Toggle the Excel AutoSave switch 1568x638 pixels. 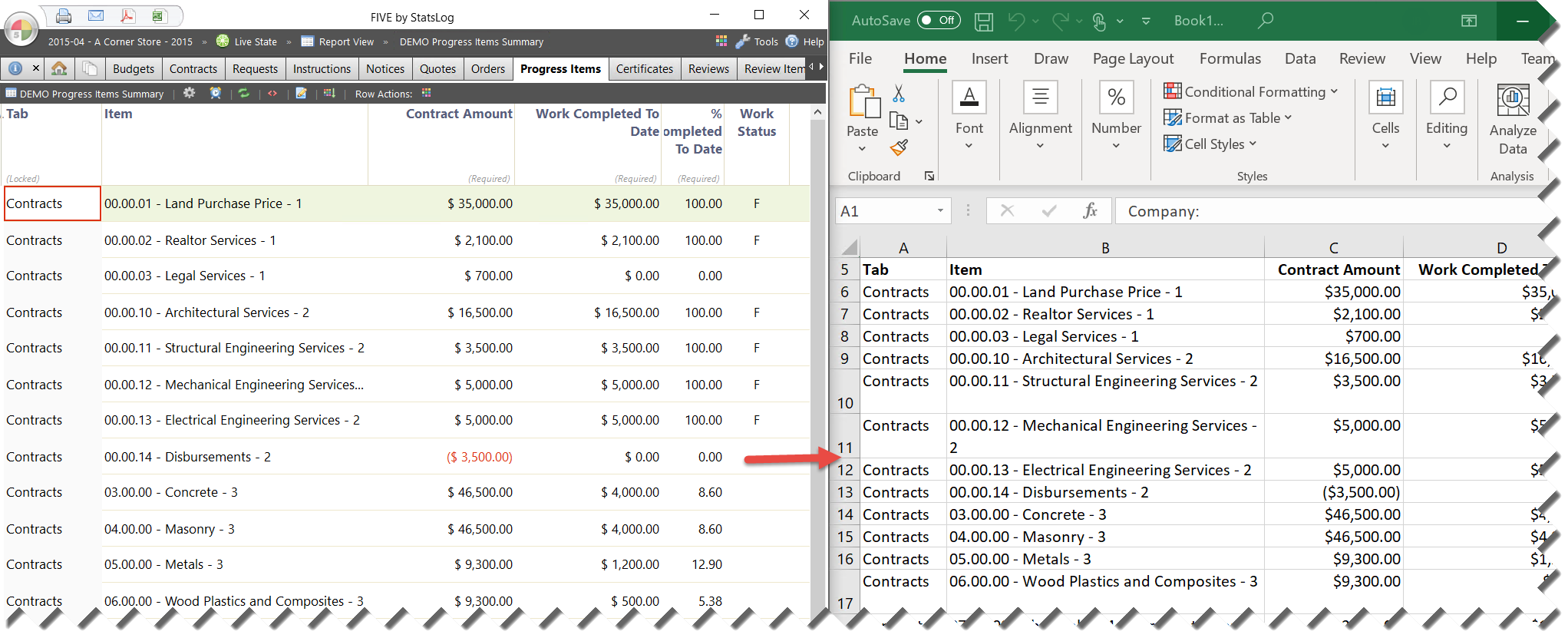[x=938, y=21]
